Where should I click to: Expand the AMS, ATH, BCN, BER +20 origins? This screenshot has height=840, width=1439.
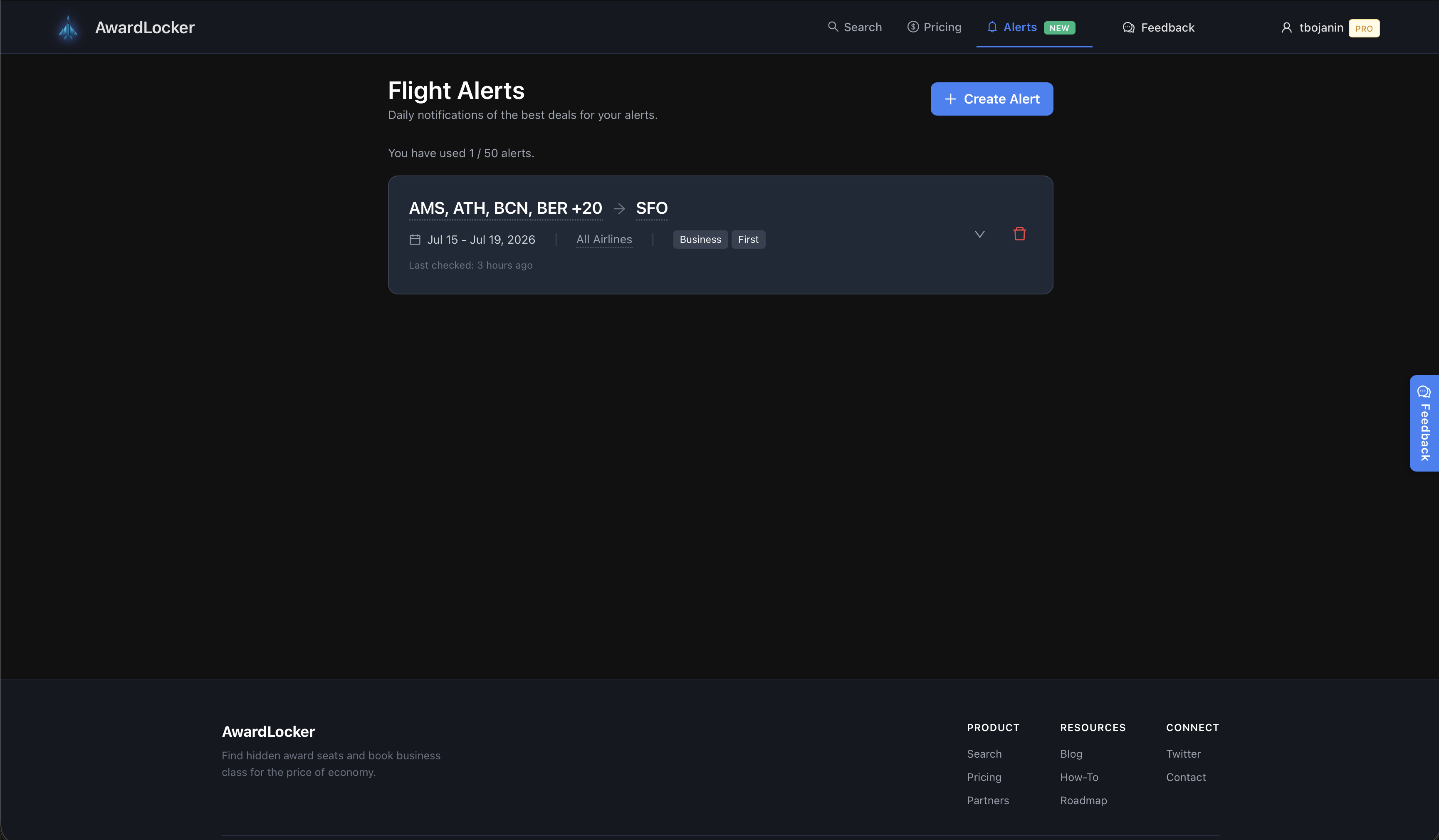505,208
